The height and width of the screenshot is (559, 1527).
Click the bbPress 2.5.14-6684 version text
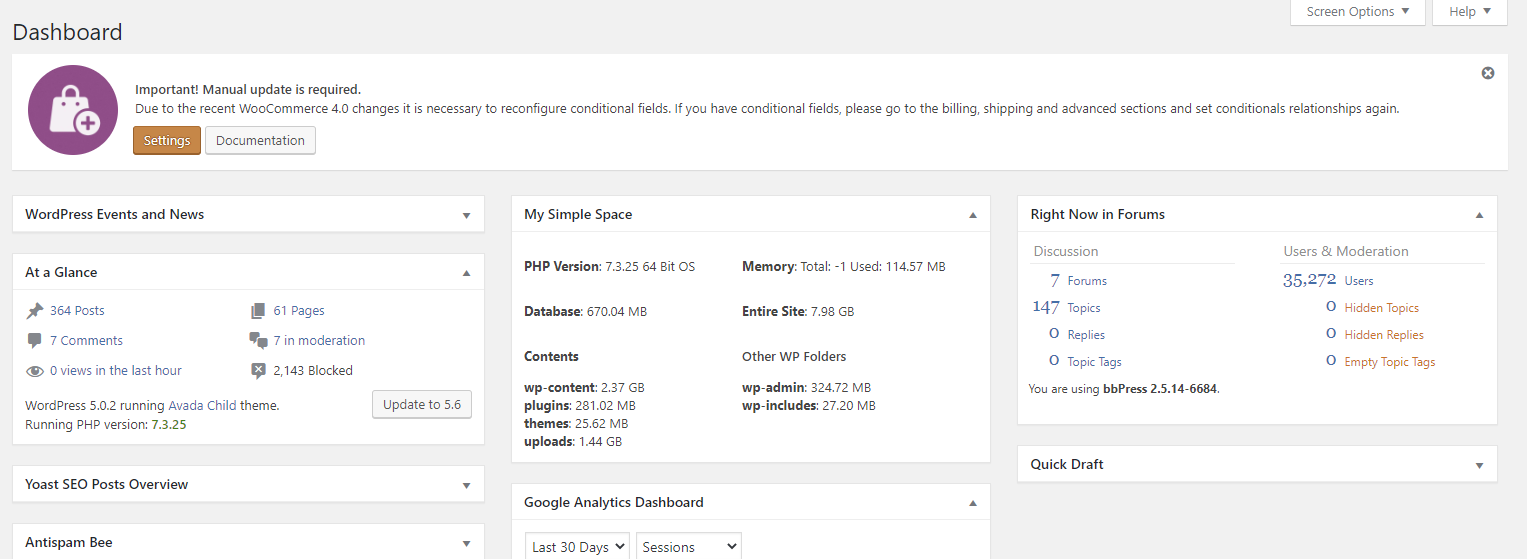1161,389
